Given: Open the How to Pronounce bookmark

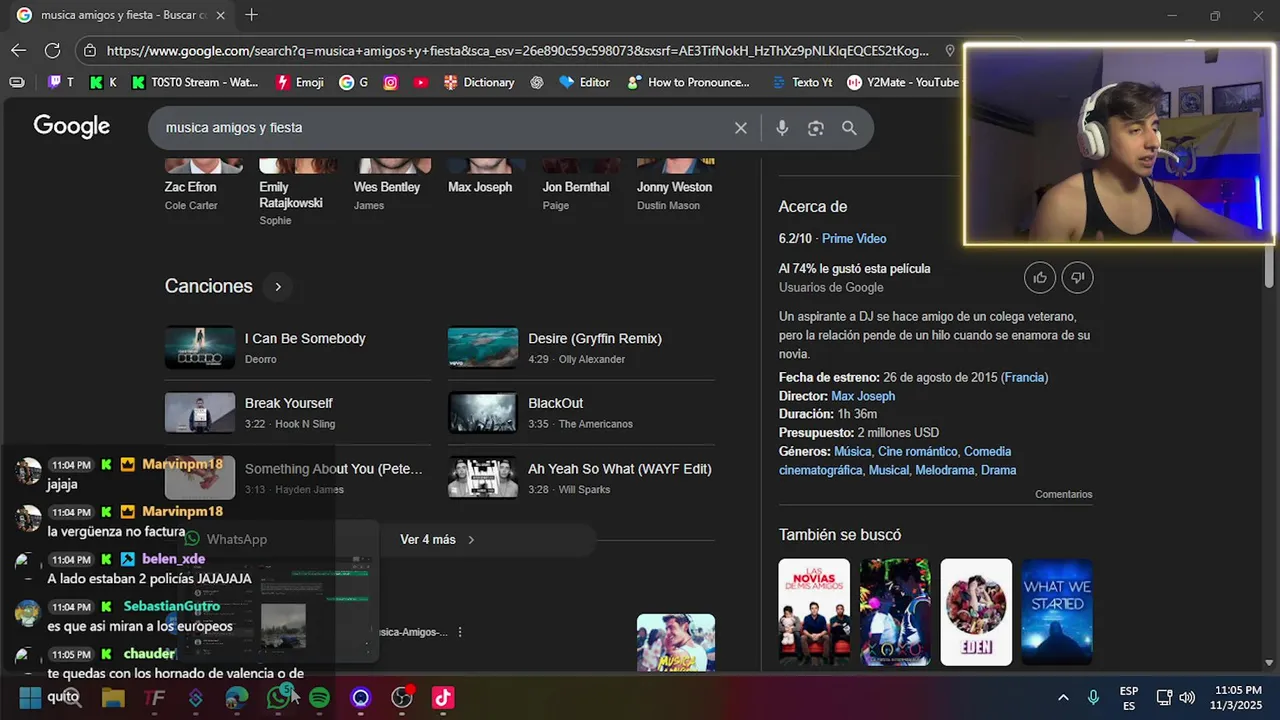Looking at the screenshot, I should pos(688,82).
